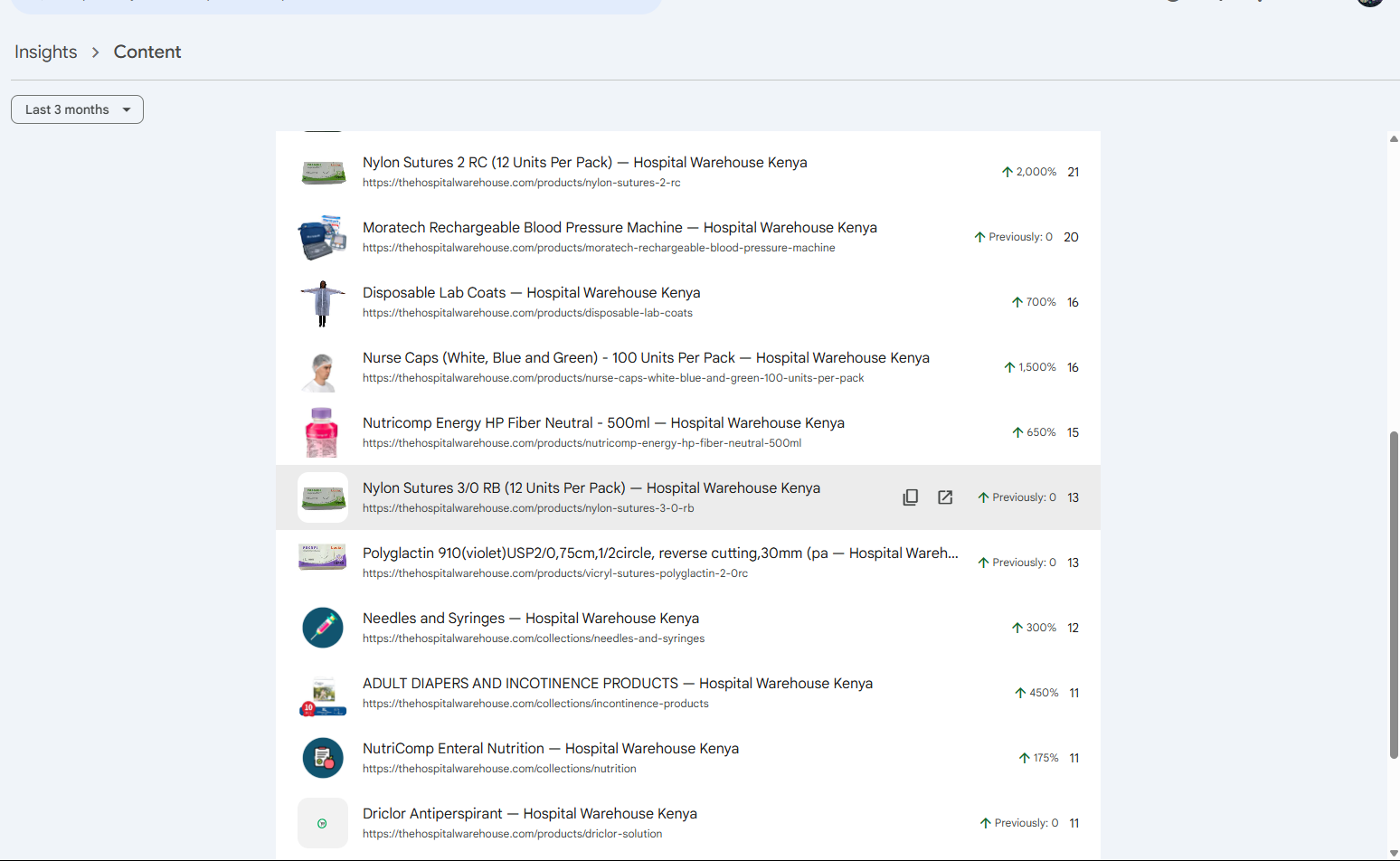Select the Nutricomp Energy HP Fiber Neutral title
This screenshot has width=1400, height=861.
603,423
